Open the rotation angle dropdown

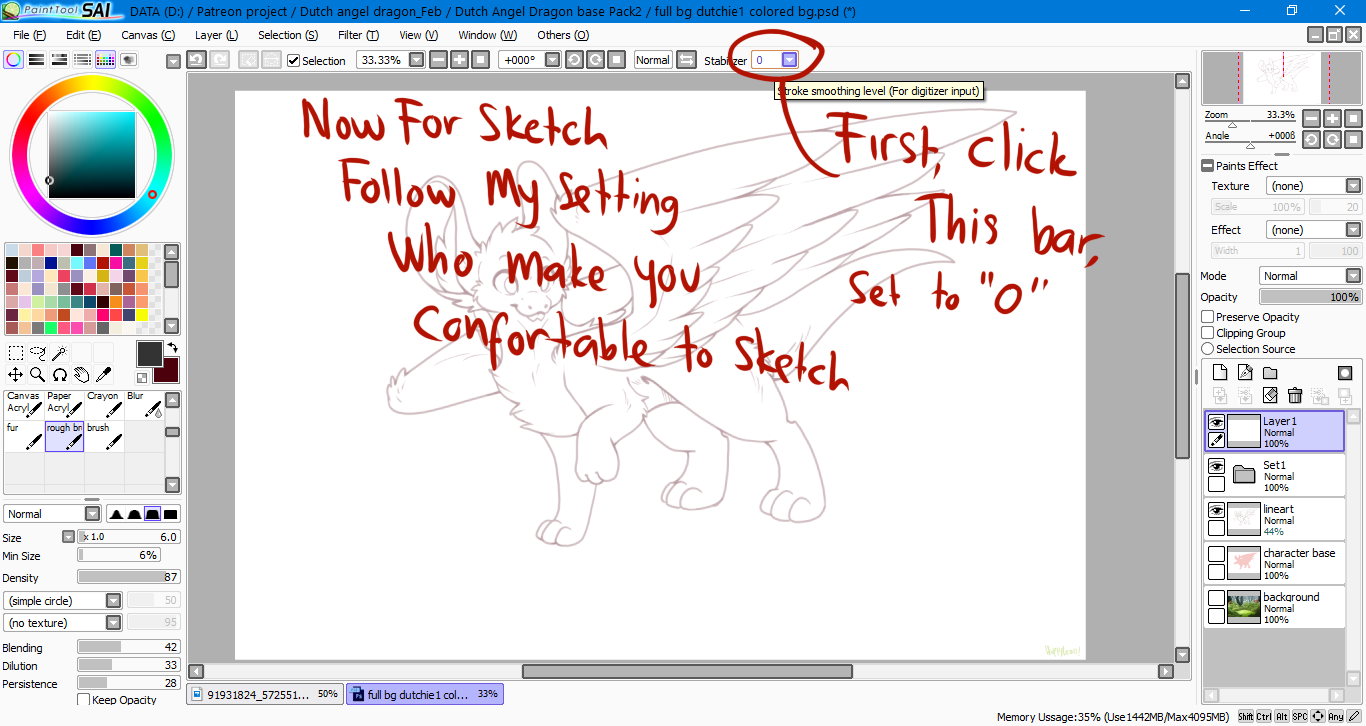click(x=552, y=60)
